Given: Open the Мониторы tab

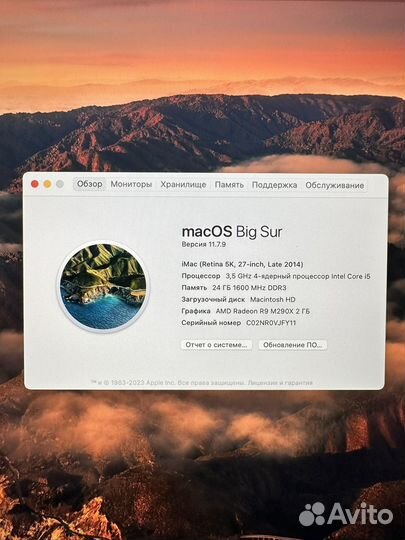Looking at the screenshot, I should [x=131, y=184].
